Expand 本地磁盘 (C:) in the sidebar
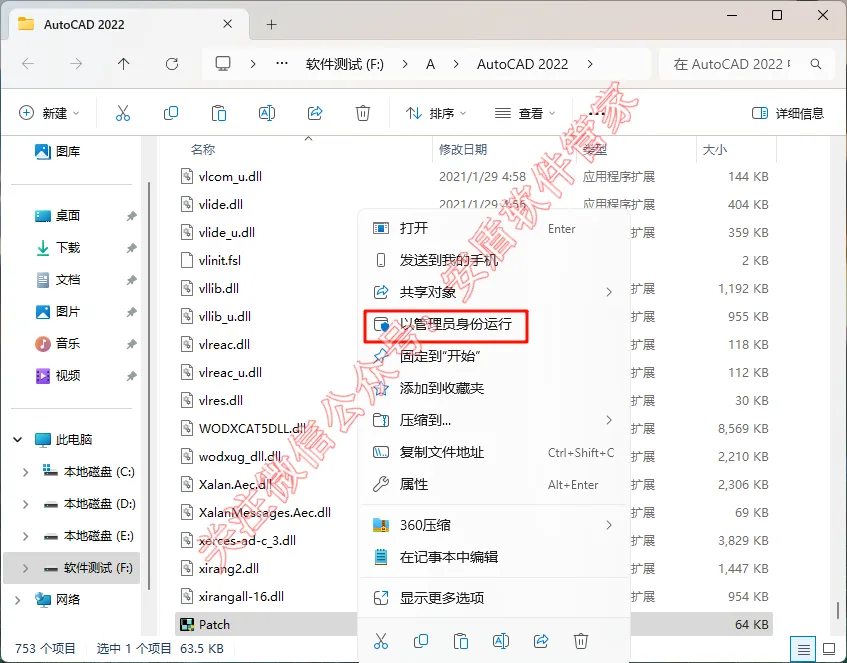This screenshot has height=663, width=847. (25, 472)
